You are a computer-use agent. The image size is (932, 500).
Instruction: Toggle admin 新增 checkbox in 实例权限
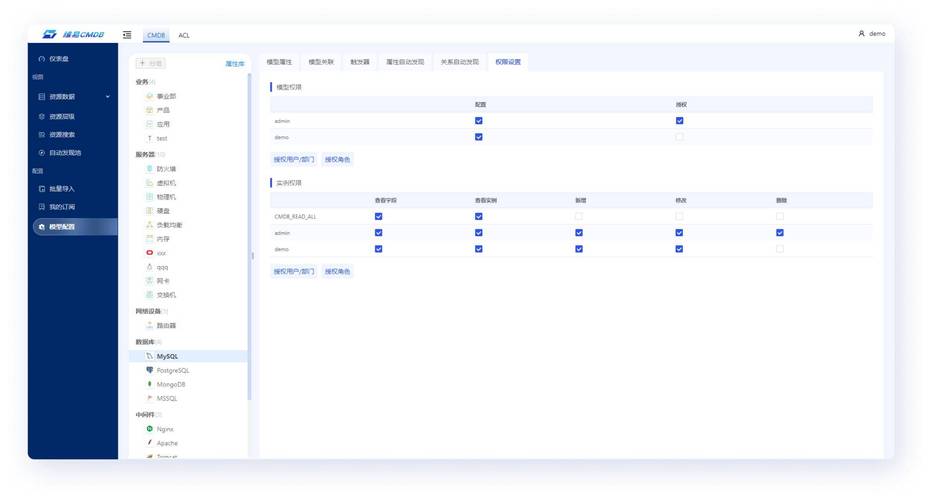(579, 232)
